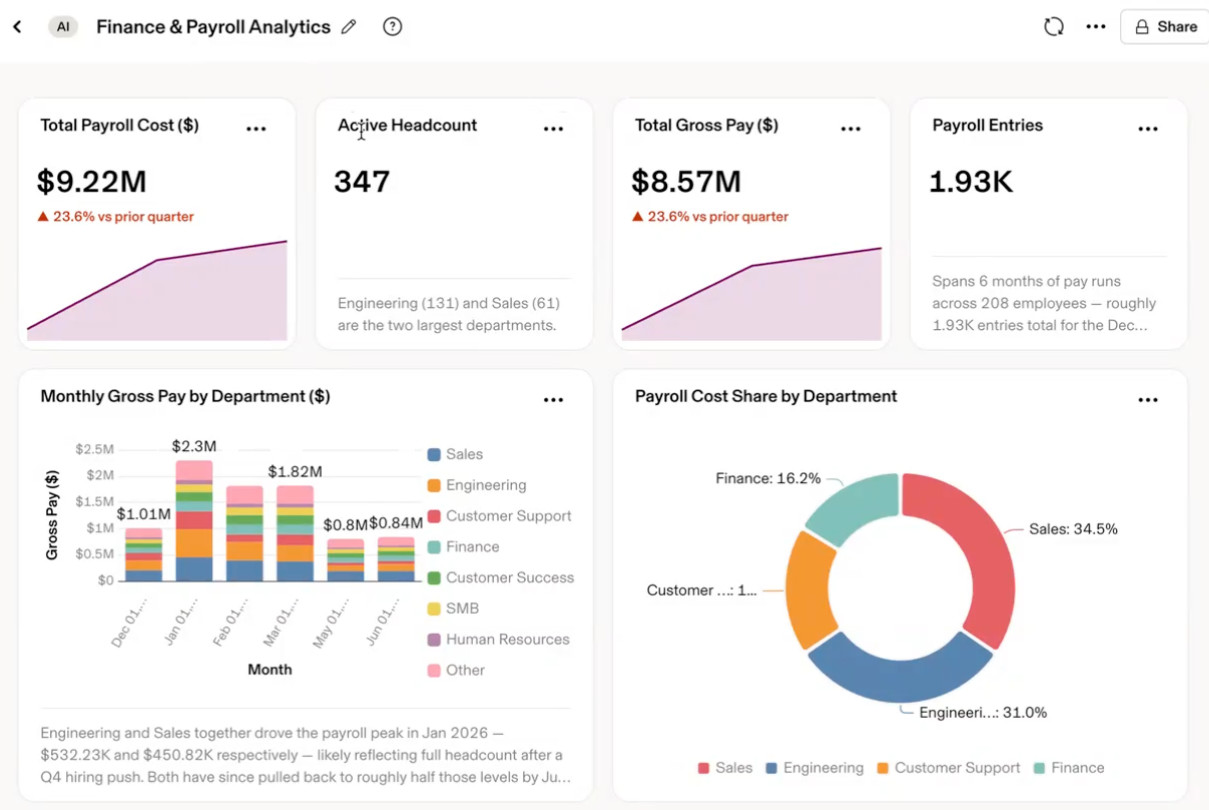Toggle the Finance legend item under donut chart
The height and width of the screenshot is (810, 1209).
click(x=1069, y=768)
